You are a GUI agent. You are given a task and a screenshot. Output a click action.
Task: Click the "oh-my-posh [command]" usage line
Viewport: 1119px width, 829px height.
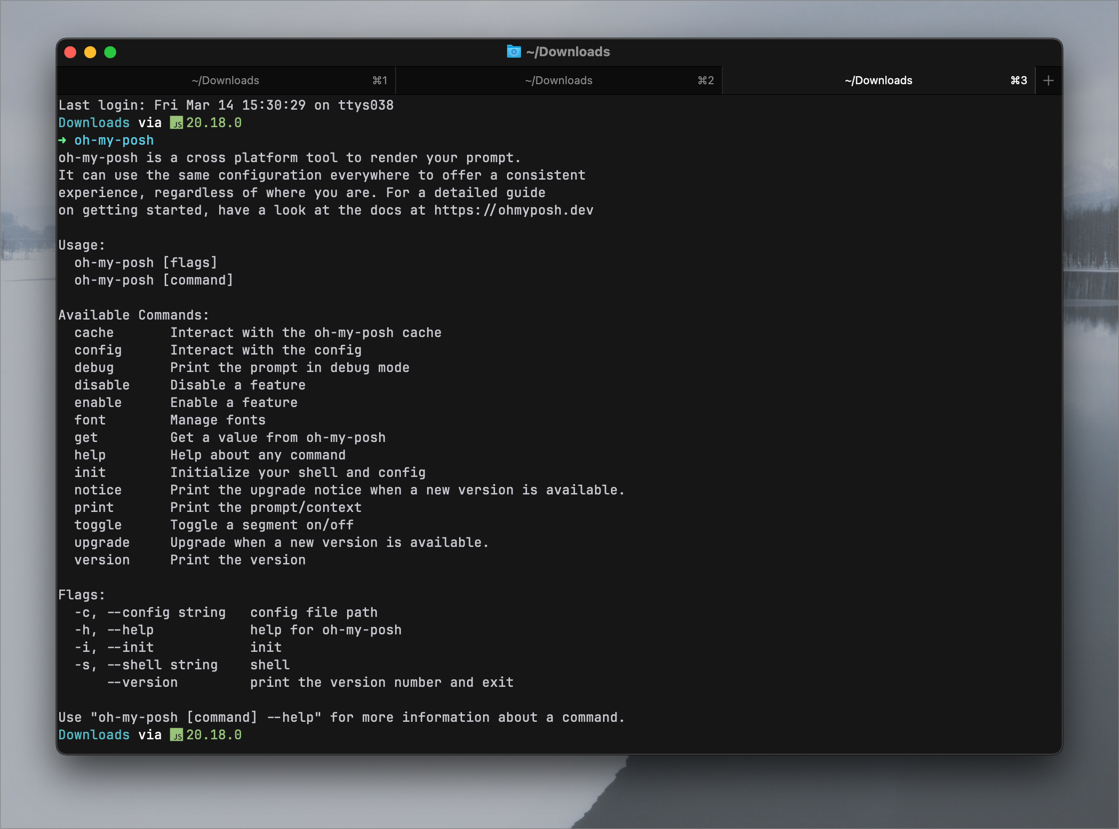[x=153, y=280]
